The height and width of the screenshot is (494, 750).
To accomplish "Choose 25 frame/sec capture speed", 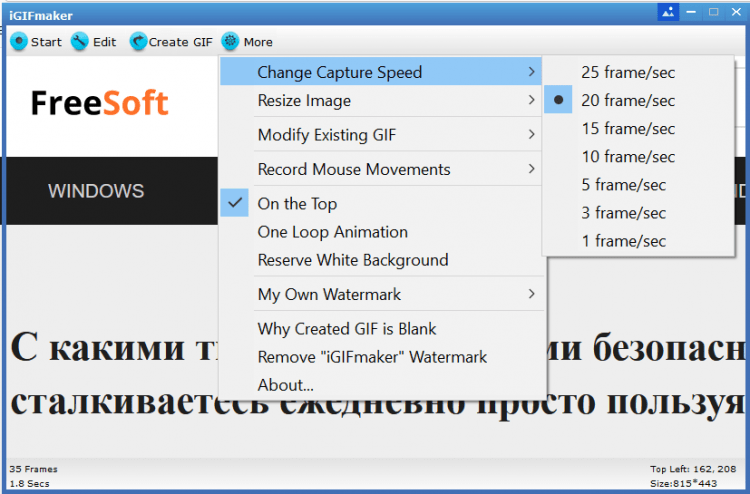I will 629,72.
